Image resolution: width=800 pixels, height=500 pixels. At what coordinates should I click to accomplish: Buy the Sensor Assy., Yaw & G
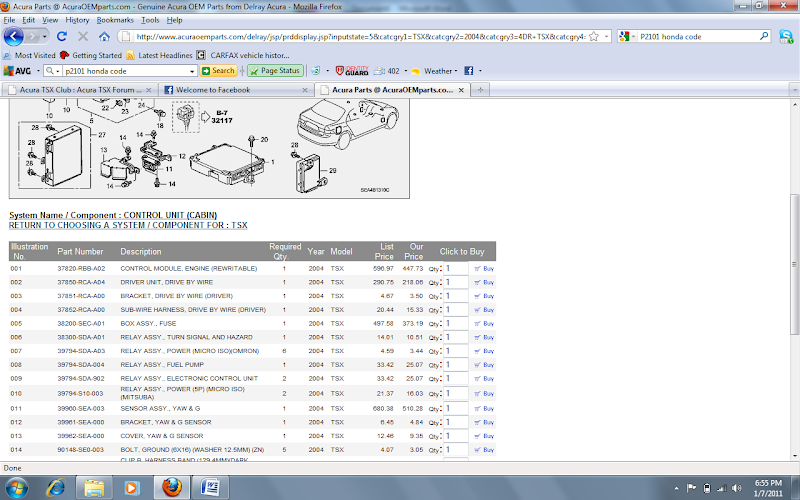[484, 409]
